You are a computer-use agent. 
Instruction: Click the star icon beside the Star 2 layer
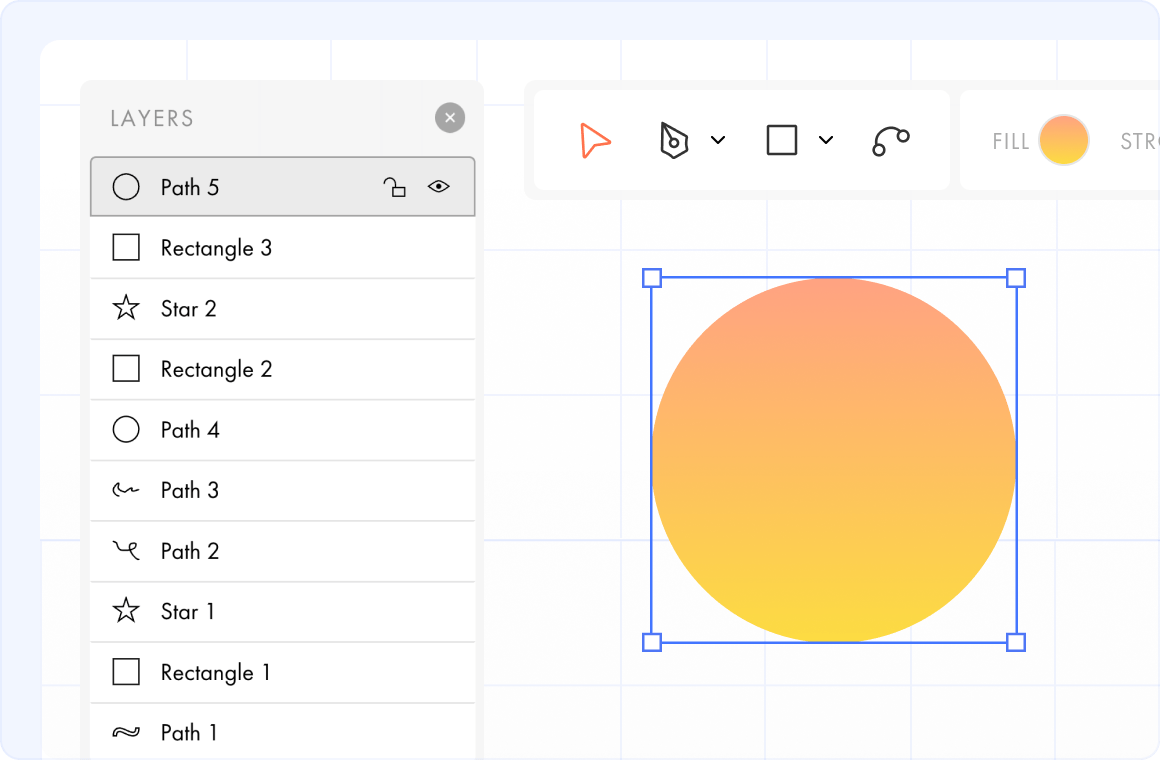tap(126, 308)
